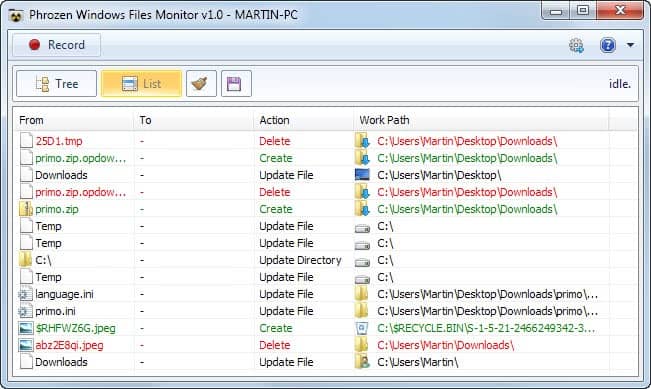The image size is (651, 389).
Task: Click the user folder icon beside C:\Users\Martin\
Action: coord(362,362)
